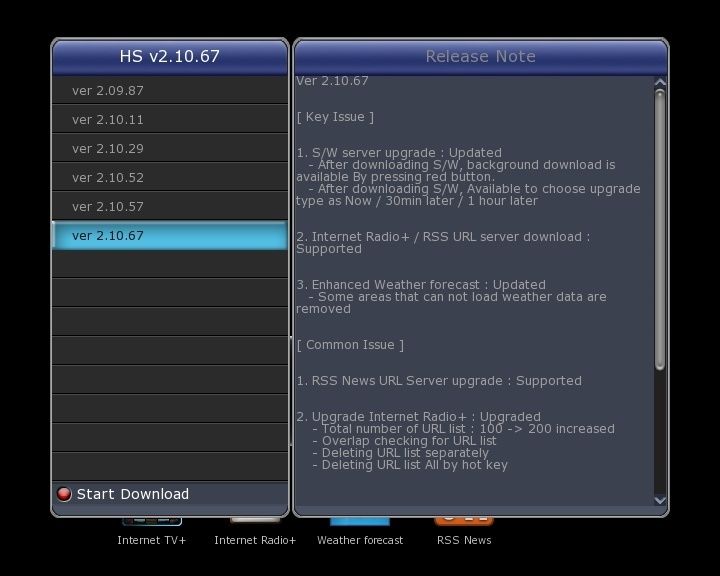
Task: Click 'Ver 2.10.67' text in release note
Action: pyautogui.click(x=332, y=81)
